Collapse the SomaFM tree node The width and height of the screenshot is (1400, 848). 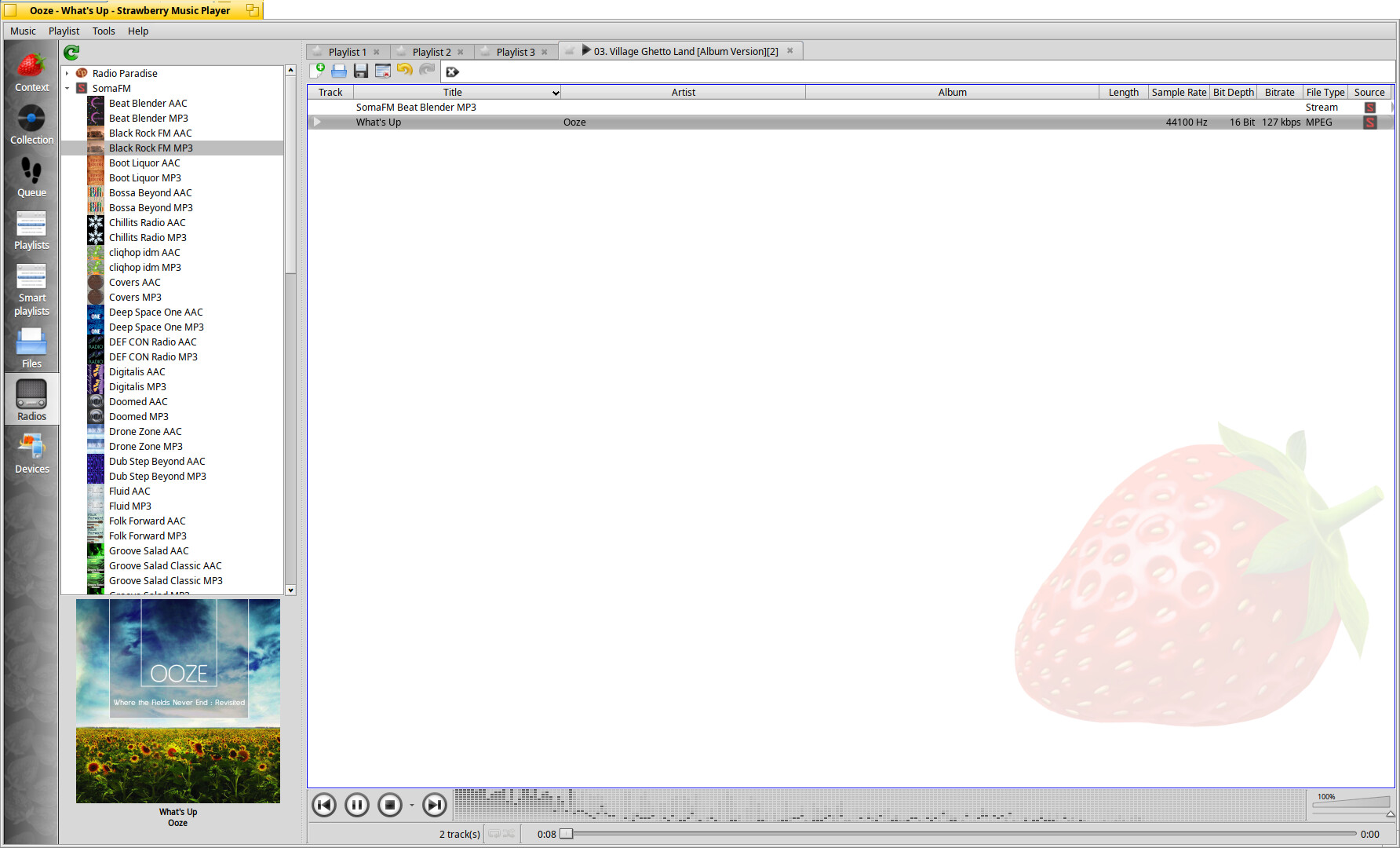(67, 89)
